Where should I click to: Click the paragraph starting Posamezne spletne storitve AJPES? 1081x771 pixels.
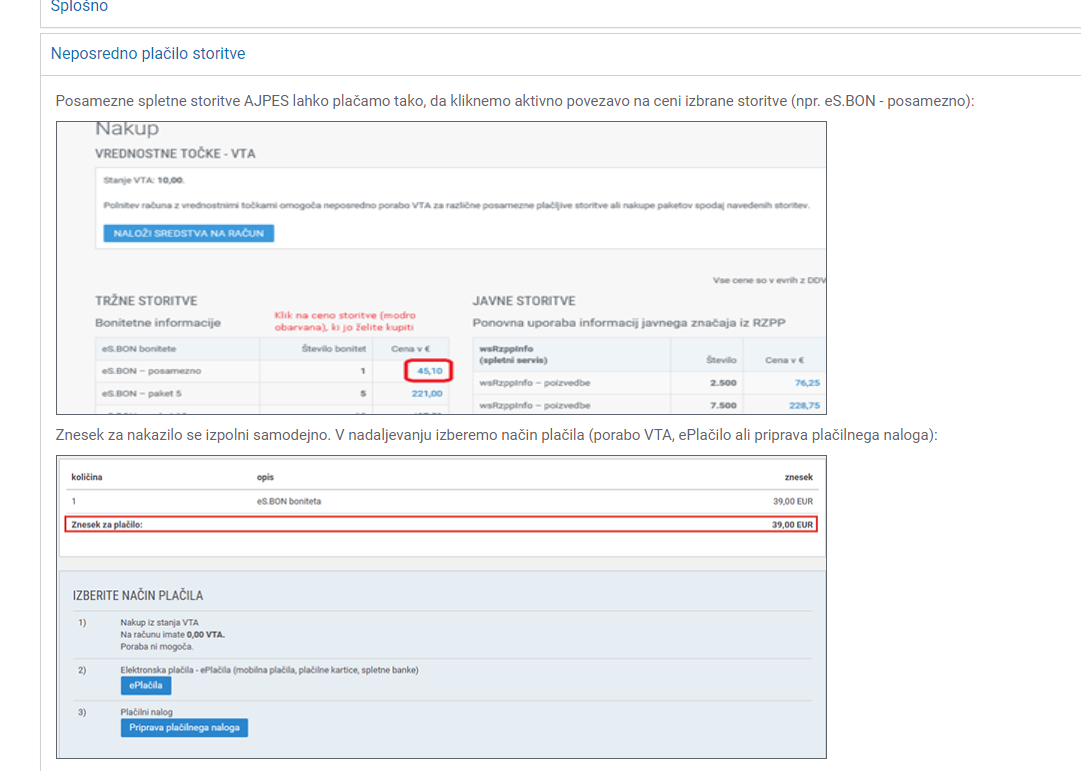515,101
